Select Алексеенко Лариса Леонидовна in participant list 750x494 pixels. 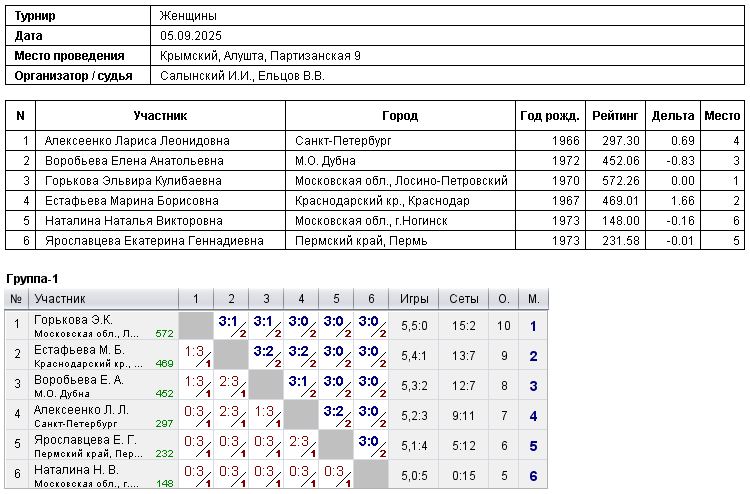(137, 141)
